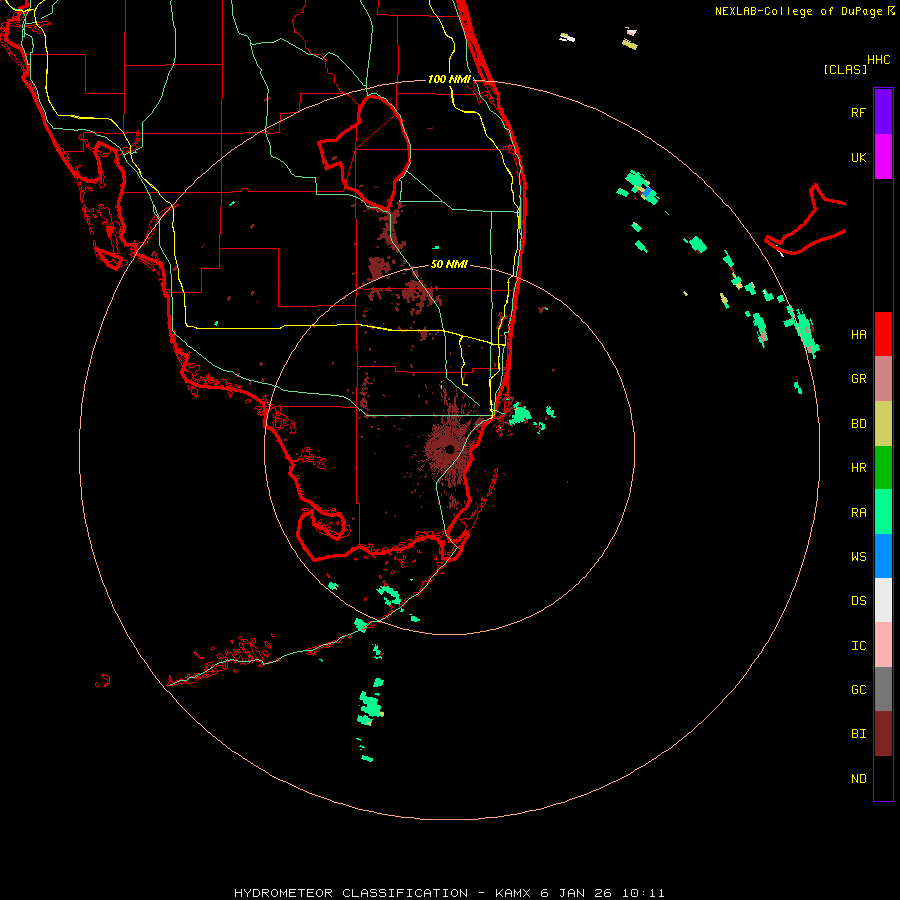
Task: Click the ND black legend swatch
Action: coord(883,778)
